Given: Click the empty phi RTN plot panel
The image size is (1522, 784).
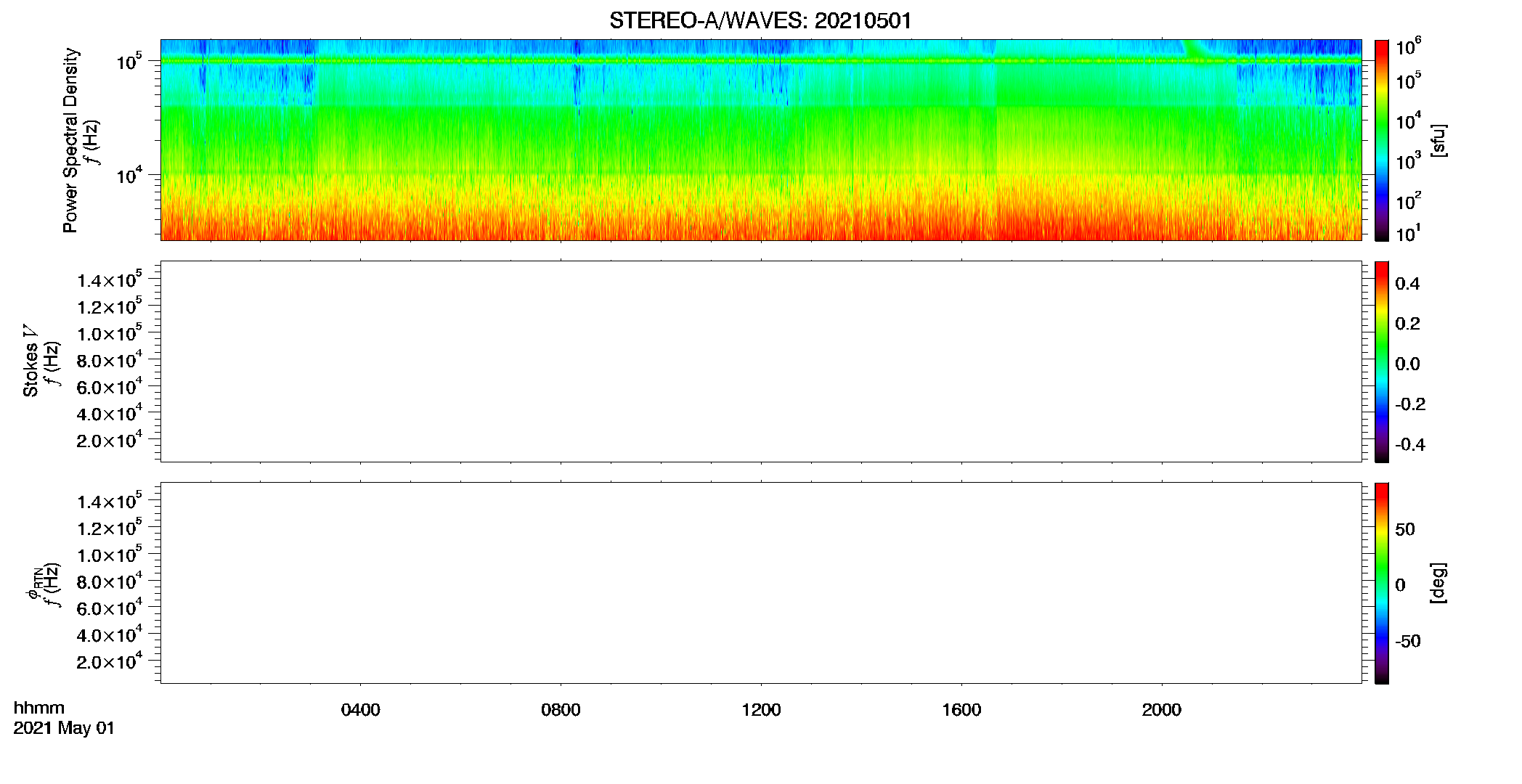Looking at the screenshot, I should 761,583.
